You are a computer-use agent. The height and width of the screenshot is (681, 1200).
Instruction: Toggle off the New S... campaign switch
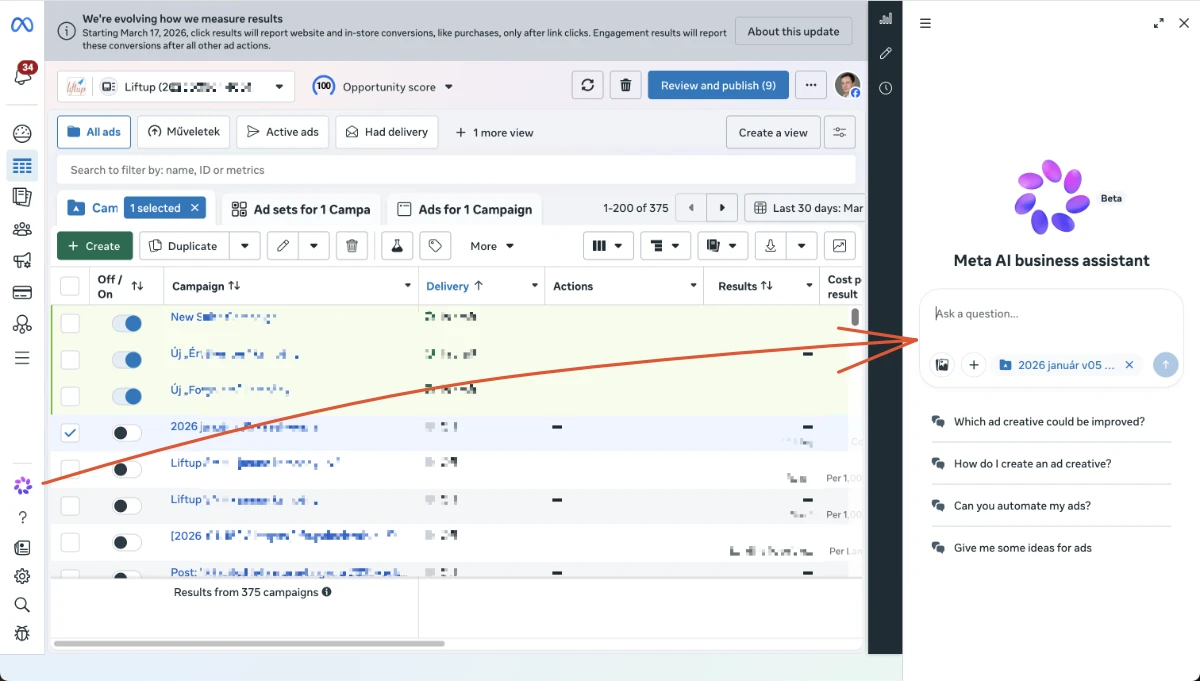pyautogui.click(x=126, y=323)
